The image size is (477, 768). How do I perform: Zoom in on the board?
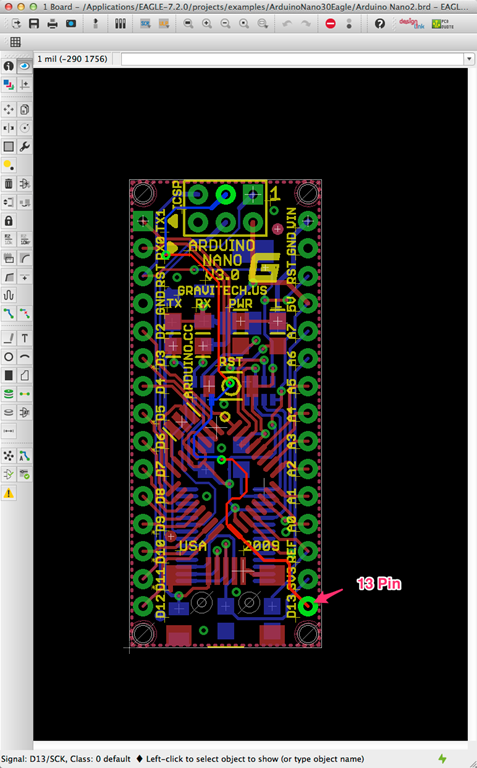click(207, 24)
